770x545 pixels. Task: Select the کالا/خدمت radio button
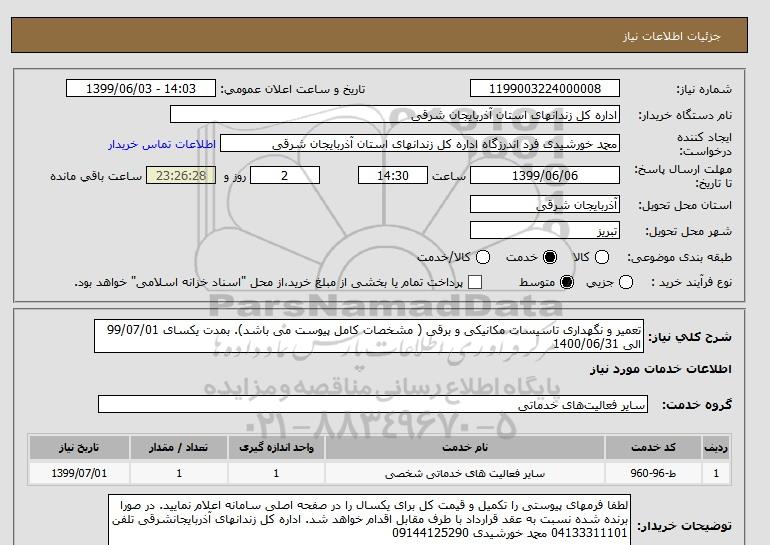click(x=483, y=257)
